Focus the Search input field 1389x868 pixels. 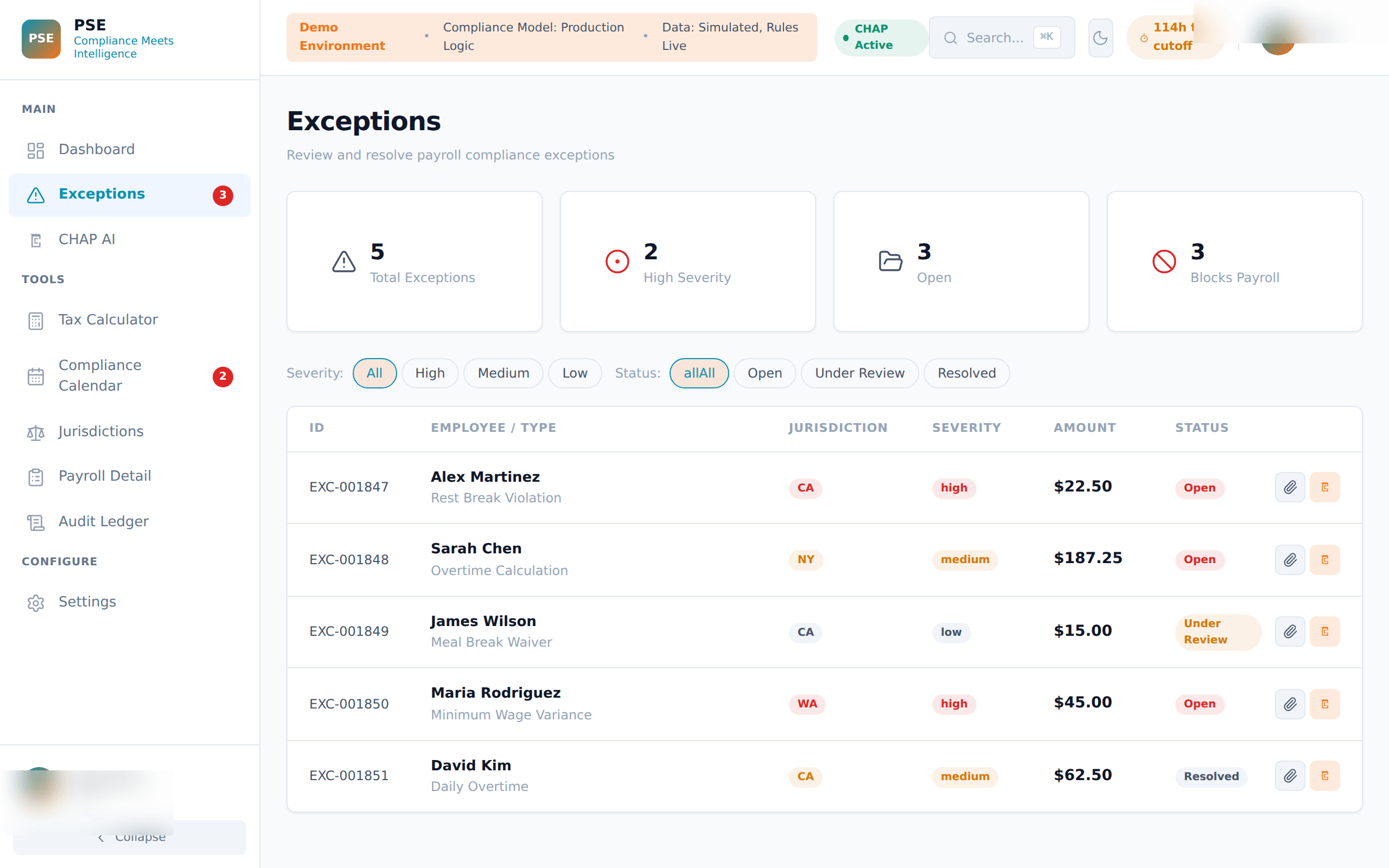point(996,38)
